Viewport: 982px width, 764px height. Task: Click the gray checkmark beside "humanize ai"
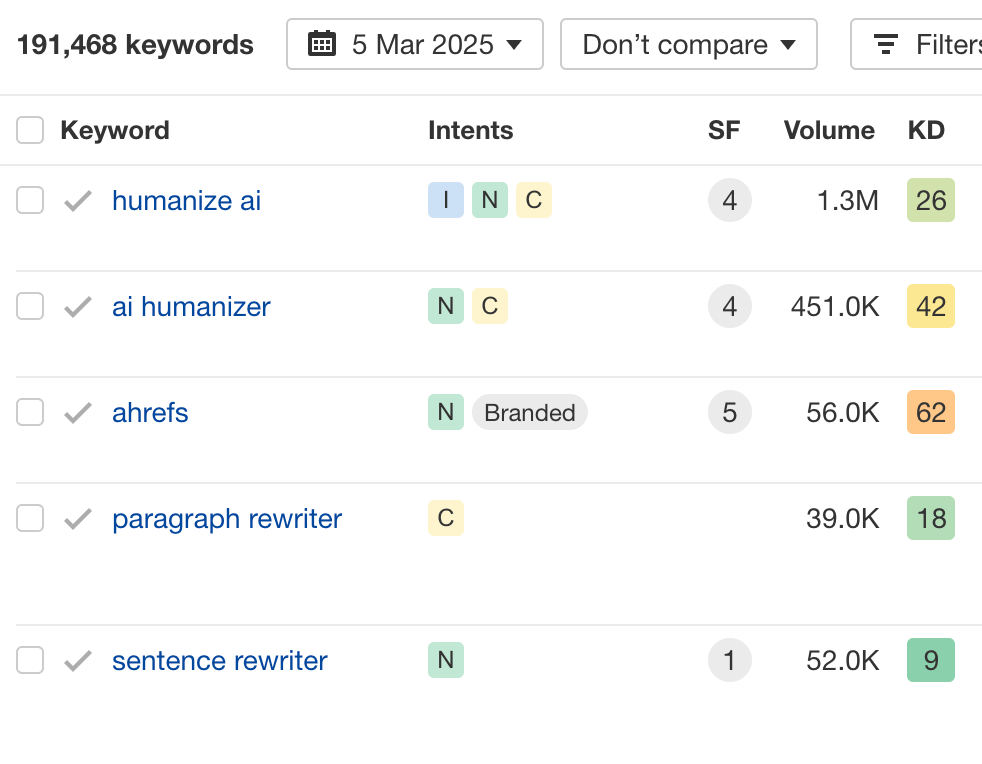(x=77, y=200)
